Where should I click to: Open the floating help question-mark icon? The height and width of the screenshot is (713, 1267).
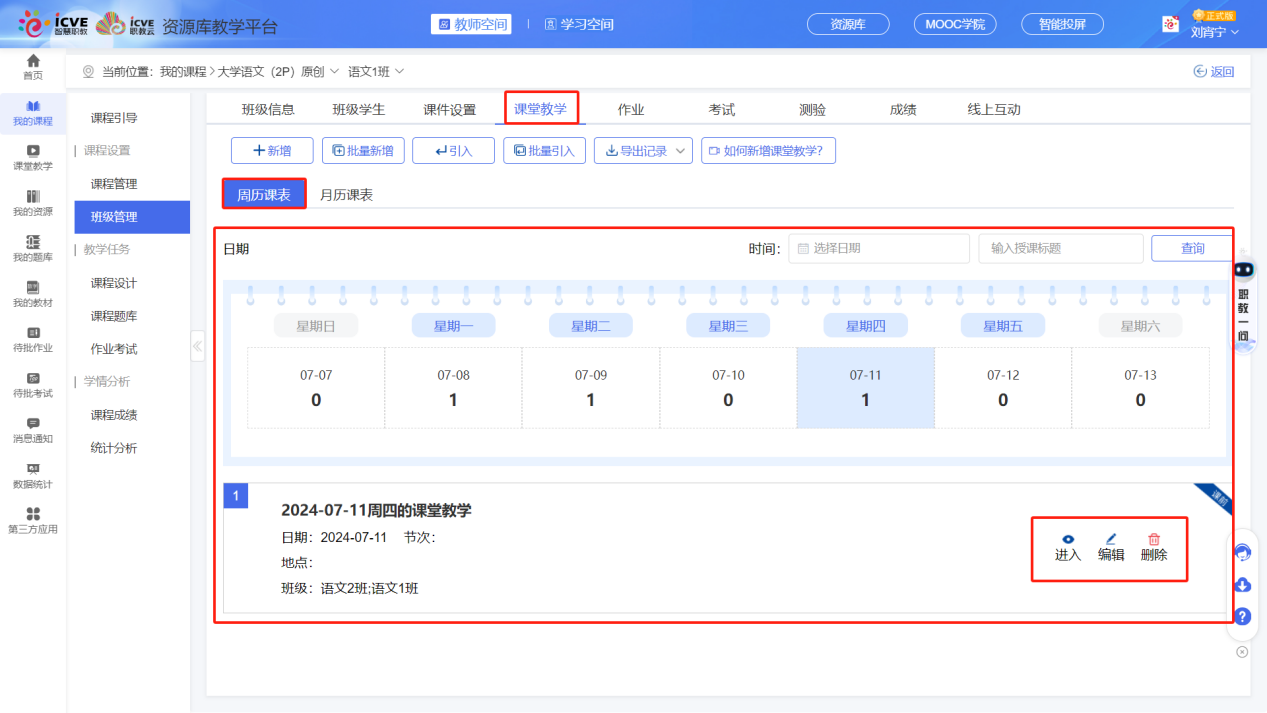[x=1242, y=616]
